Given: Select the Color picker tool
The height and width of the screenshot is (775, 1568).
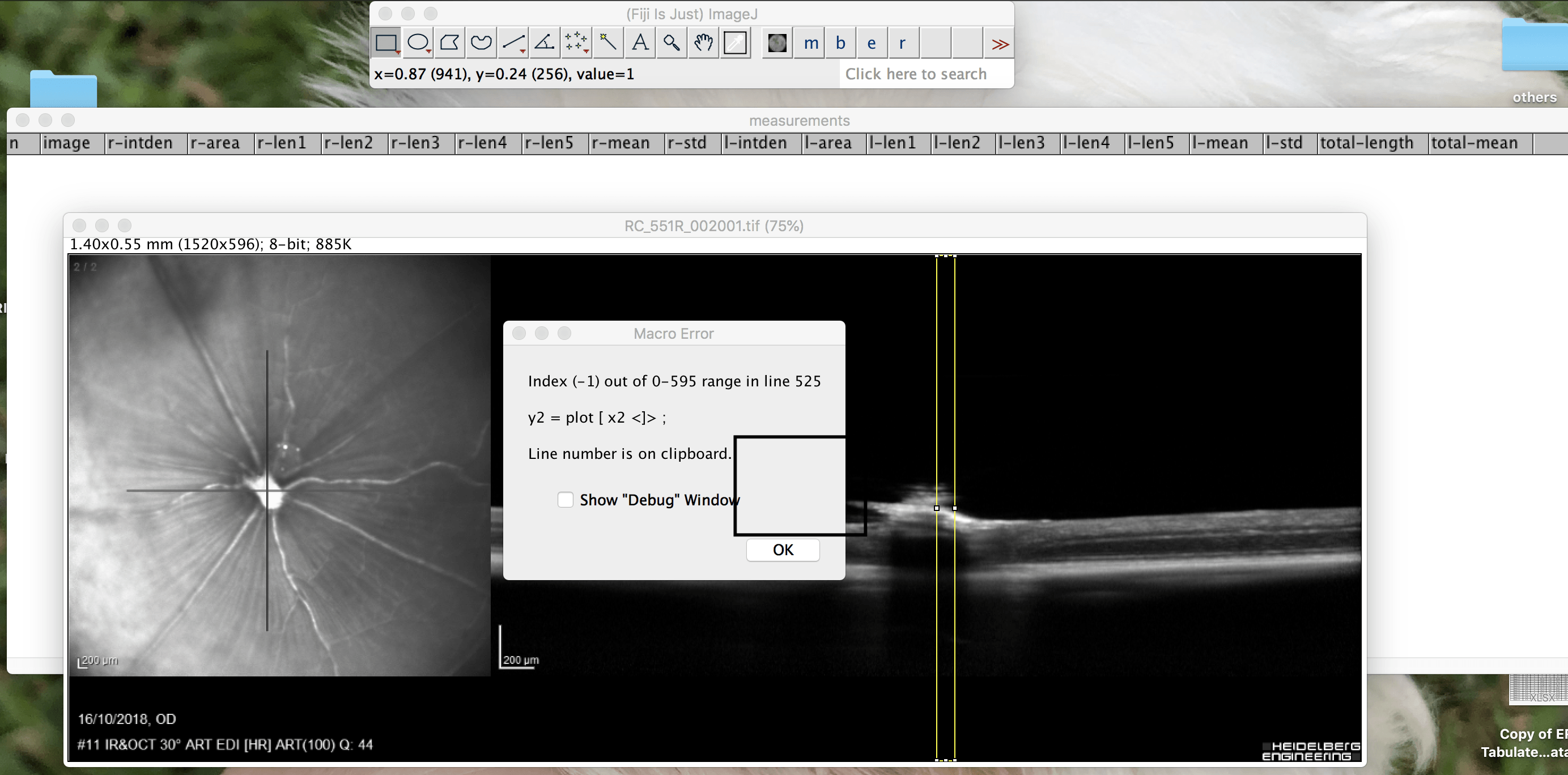Looking at the screenshot, I should [x=734, y=43].
